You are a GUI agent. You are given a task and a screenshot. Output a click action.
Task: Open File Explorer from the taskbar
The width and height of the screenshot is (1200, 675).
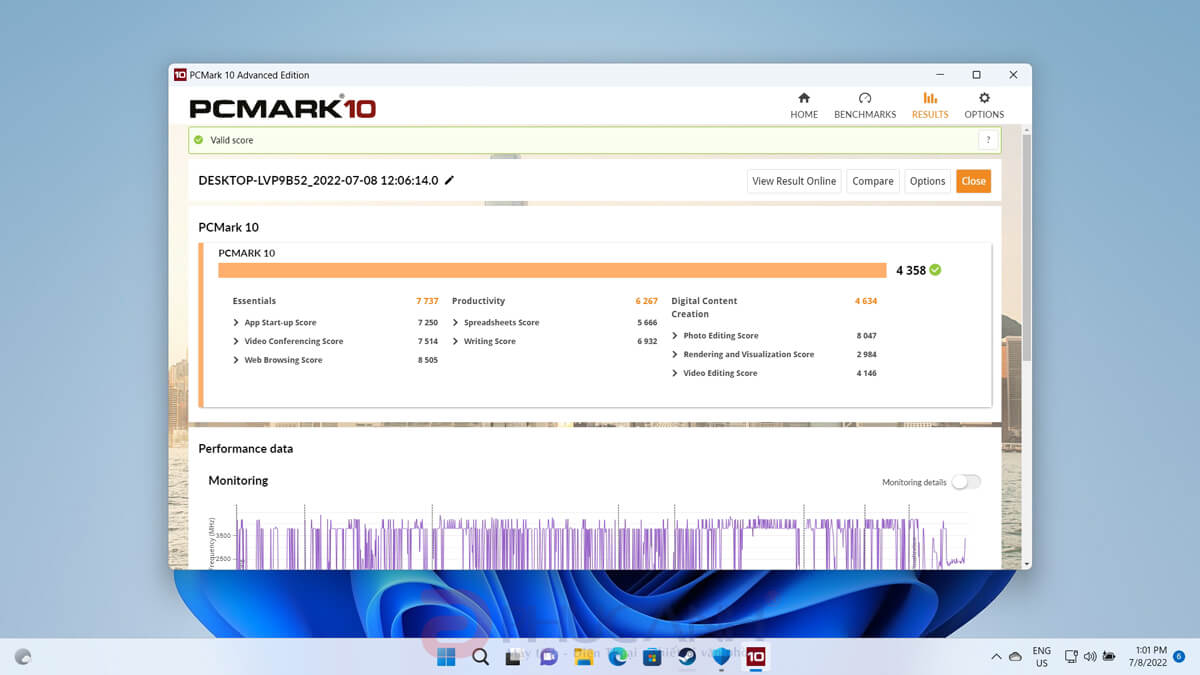click(583, 657)
